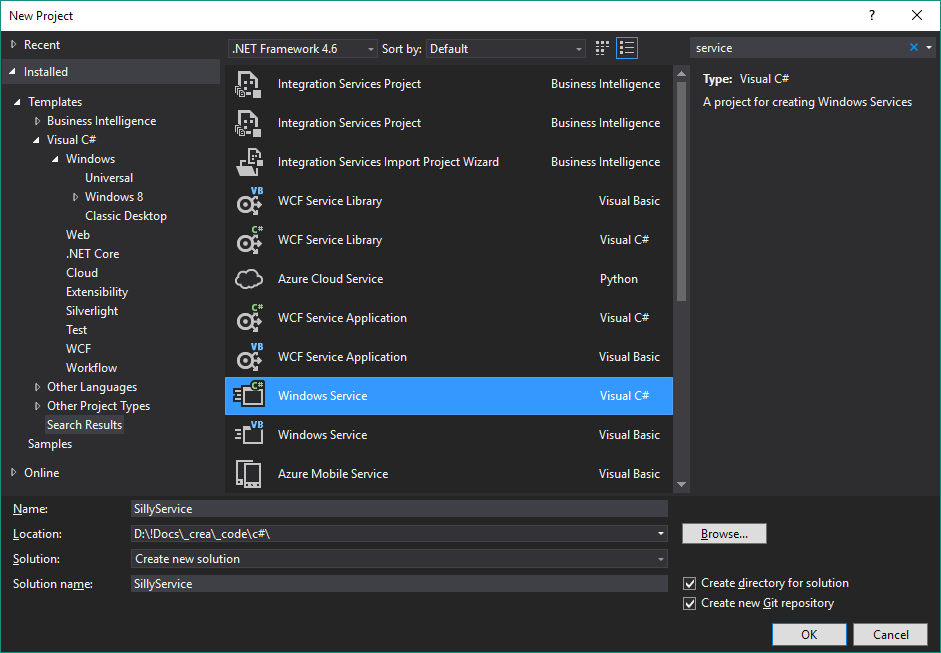Close the New Project dialog
The height and width of the screenshot is (653, 941).
916,16
